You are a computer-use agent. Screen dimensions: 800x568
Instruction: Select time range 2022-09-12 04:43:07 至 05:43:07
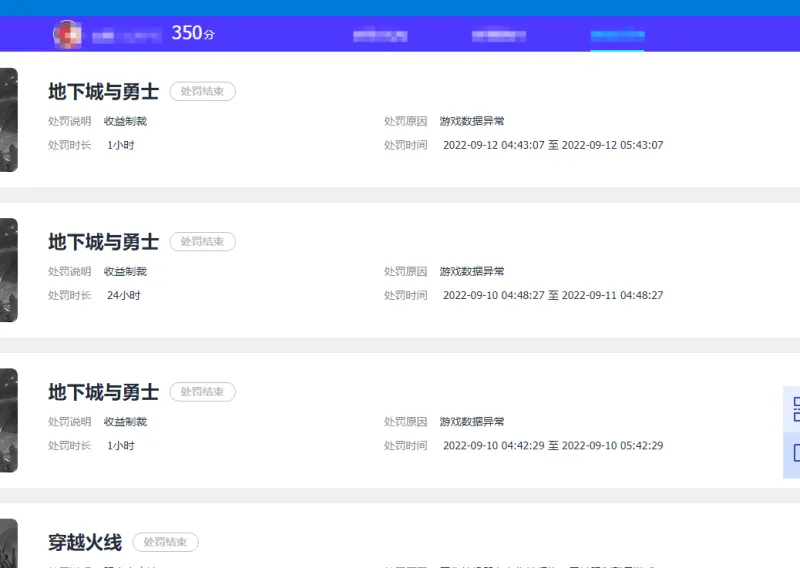(x=553, y=145)
